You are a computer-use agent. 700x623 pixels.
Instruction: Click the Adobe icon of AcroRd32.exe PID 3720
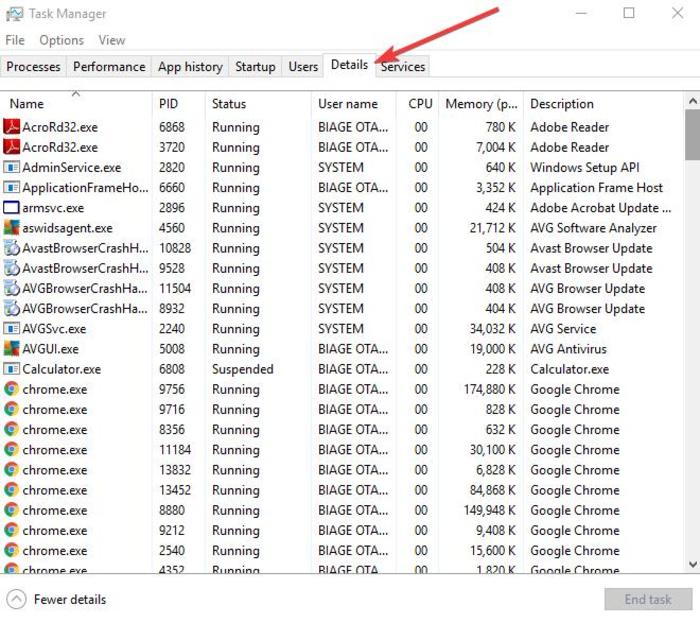point(12,147)
